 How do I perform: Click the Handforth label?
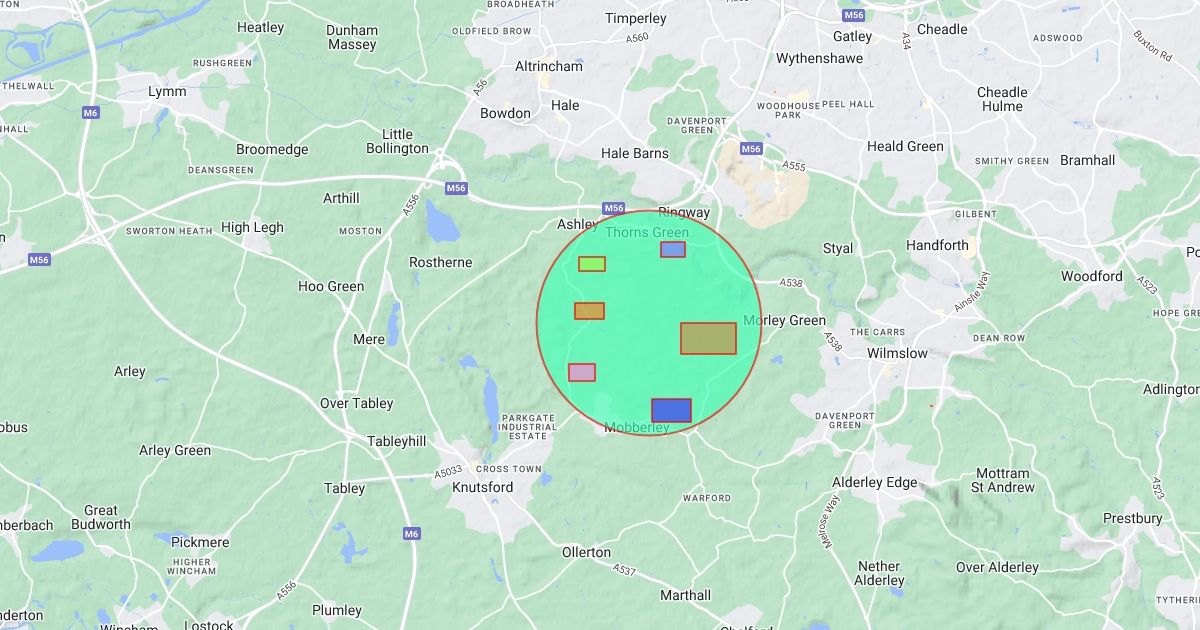pos(937,245)
